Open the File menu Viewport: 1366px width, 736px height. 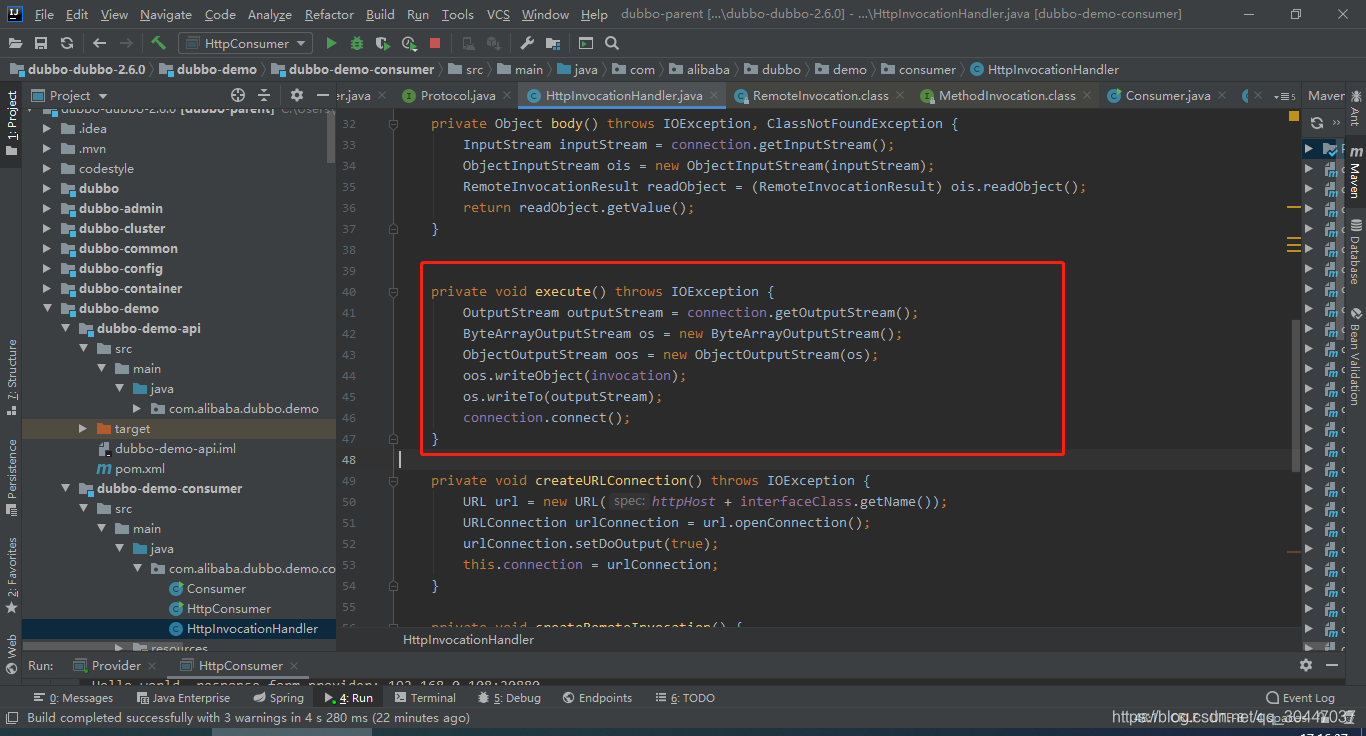pos(44,14)
